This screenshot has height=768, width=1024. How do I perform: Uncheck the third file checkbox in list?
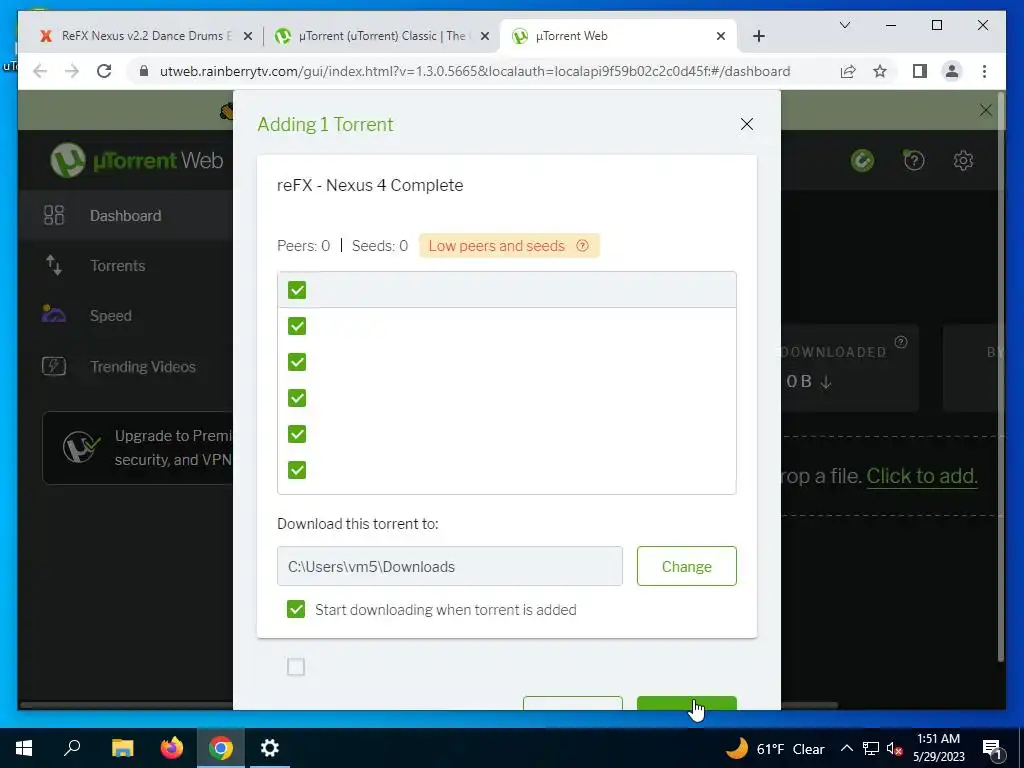coord(297,362)
